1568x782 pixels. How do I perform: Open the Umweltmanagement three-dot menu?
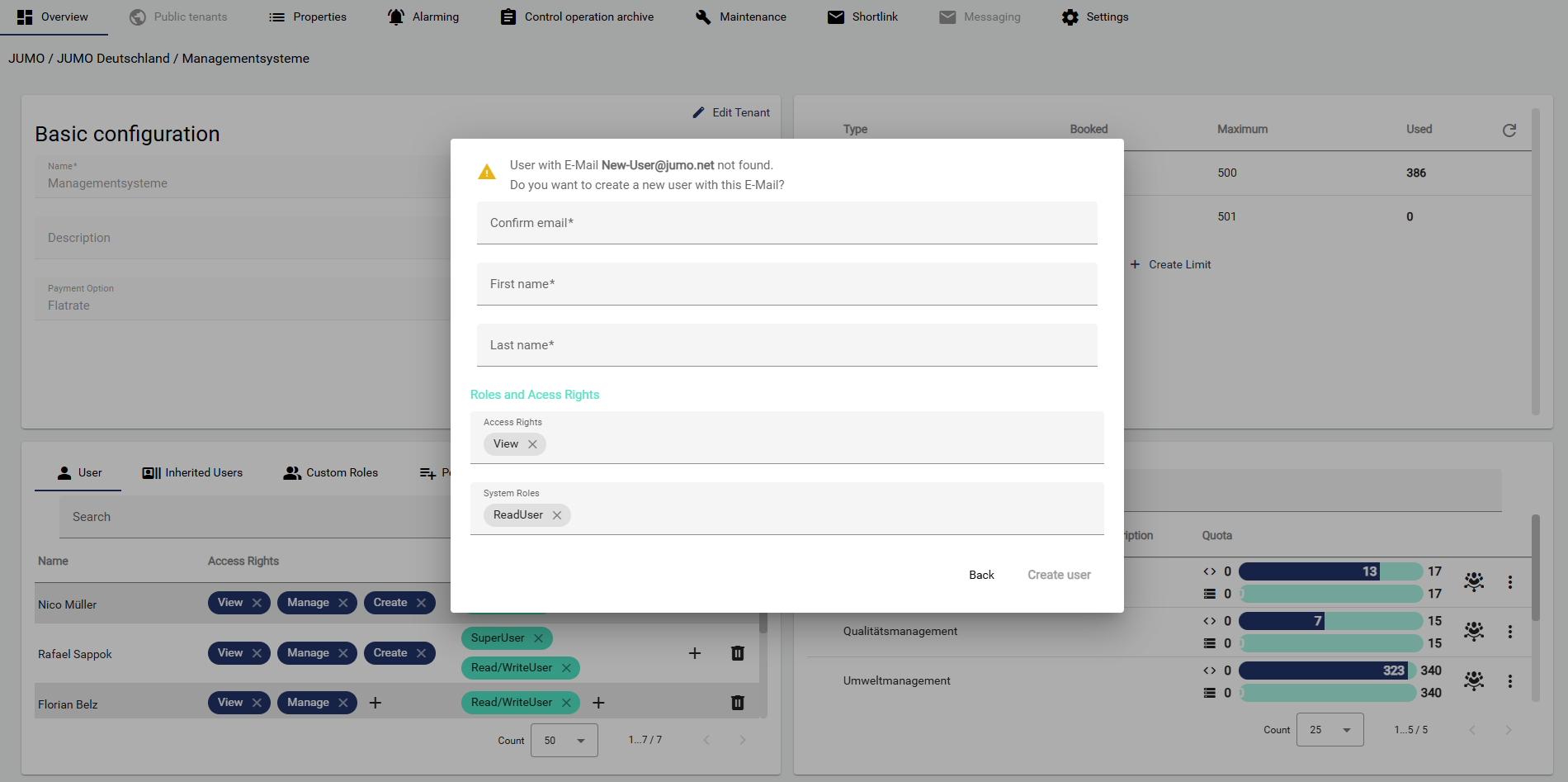pyautogui.click(x=1509, y=681)
